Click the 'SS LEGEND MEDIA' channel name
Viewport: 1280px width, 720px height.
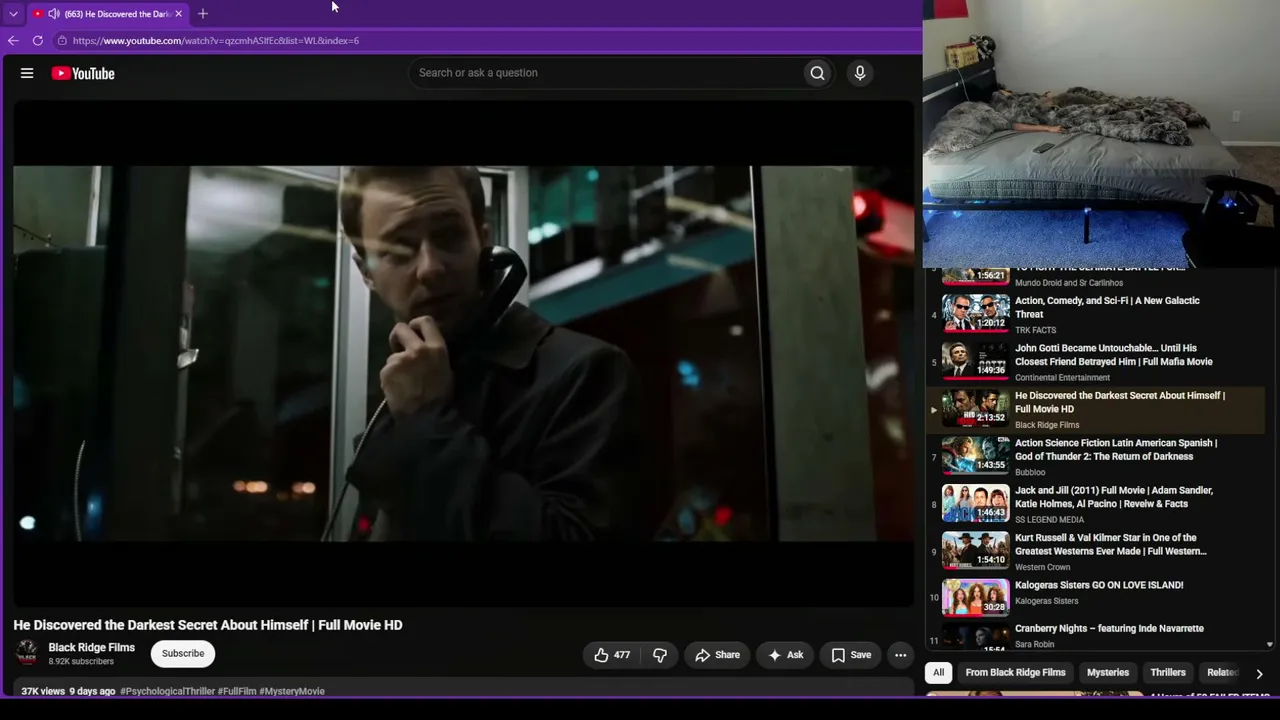(x=1049, y=520)
